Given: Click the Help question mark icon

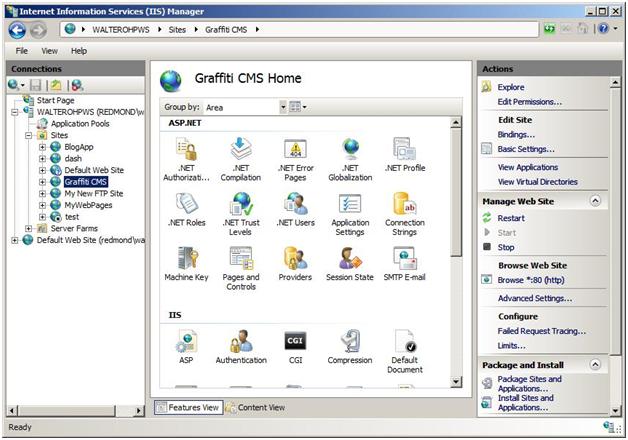Looking at the screenshot, I should [604, 28].
